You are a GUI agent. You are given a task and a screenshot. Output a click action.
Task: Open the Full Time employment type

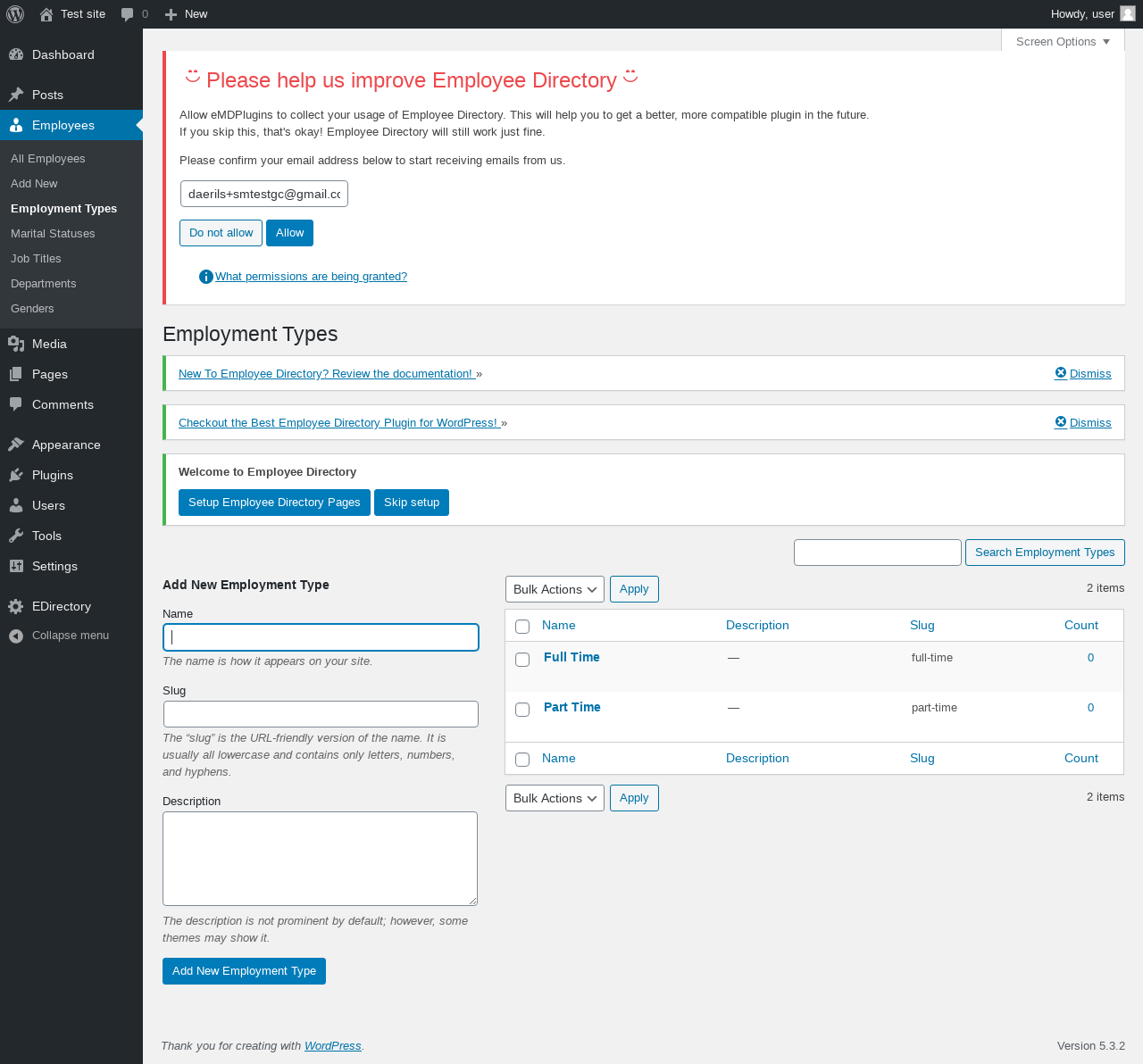click(x=571, y=657)
